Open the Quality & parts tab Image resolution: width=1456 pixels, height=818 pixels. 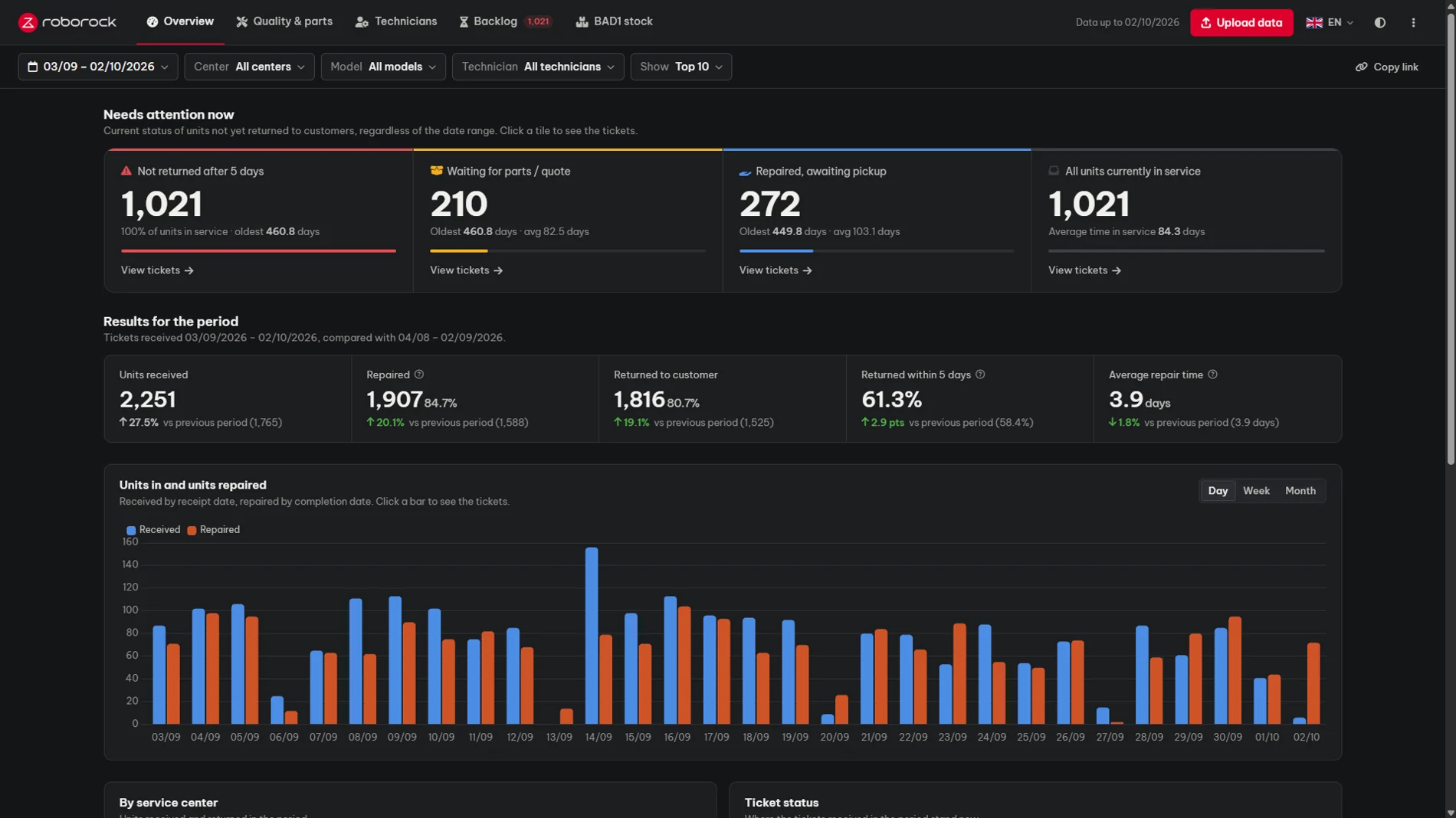284,21
